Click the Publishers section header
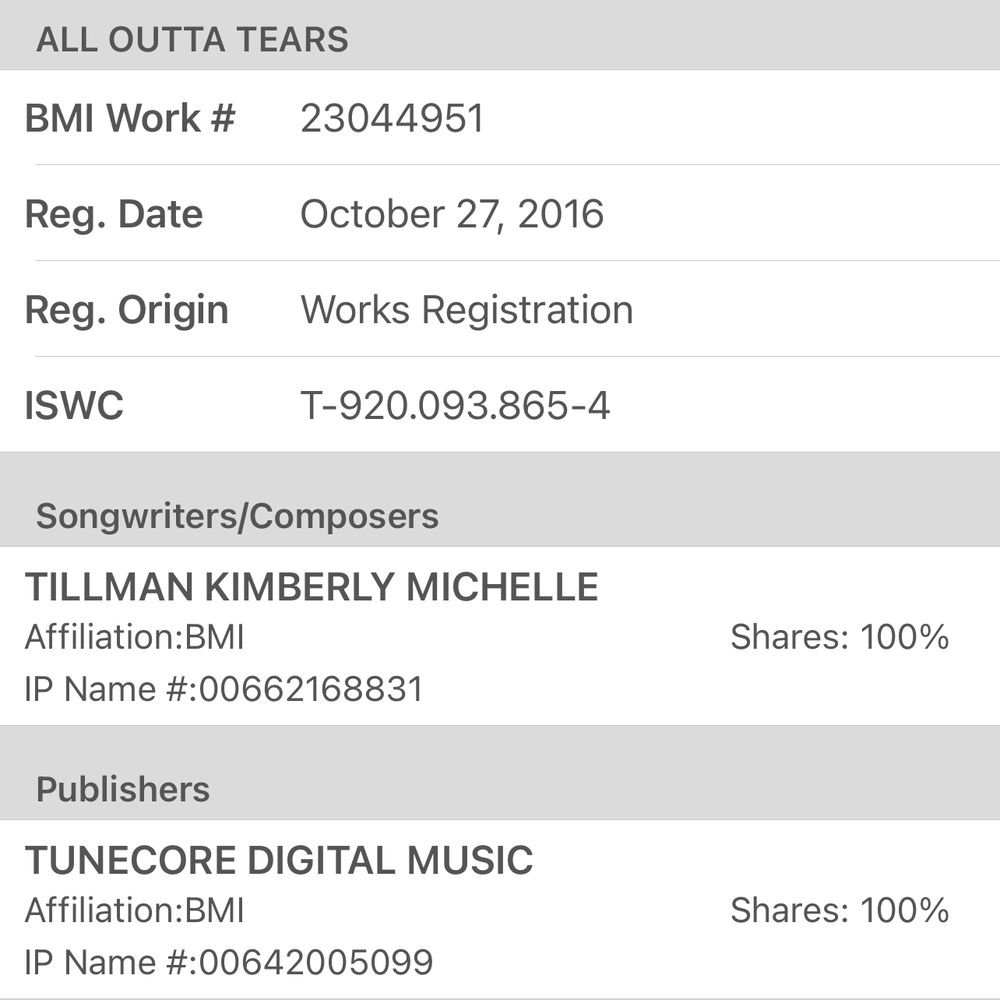This screenshot has height=1000, width=1000. point(123,789)
